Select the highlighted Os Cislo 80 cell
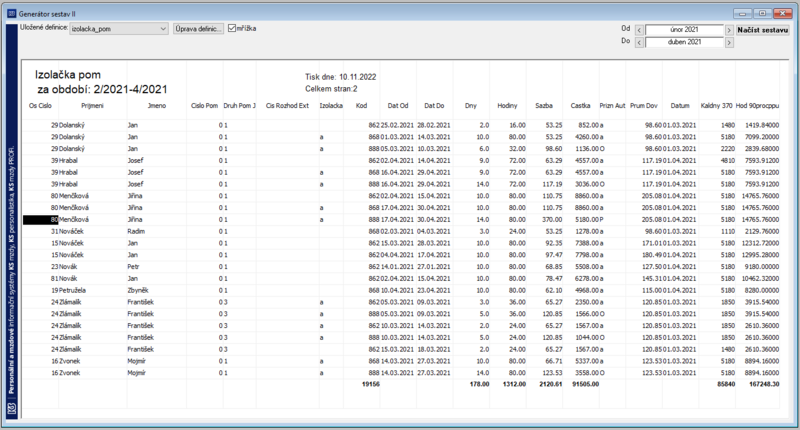The width and height of the screenshot is (800, 430). 41,220
